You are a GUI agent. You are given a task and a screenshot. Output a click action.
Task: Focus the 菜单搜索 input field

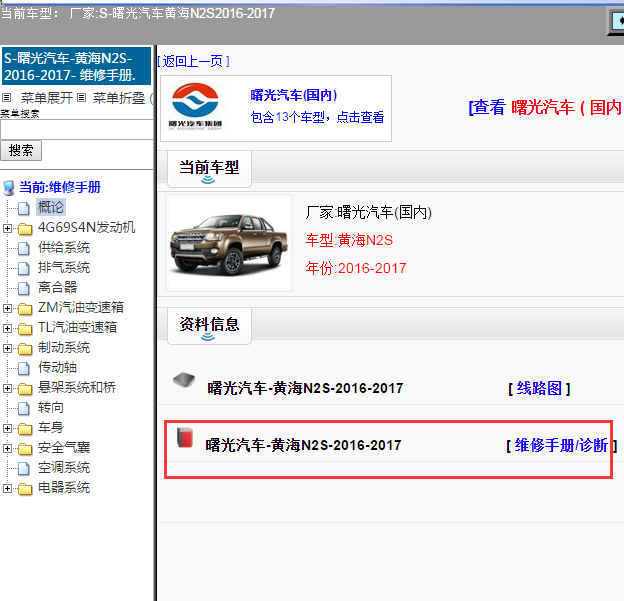click(76, 130)
